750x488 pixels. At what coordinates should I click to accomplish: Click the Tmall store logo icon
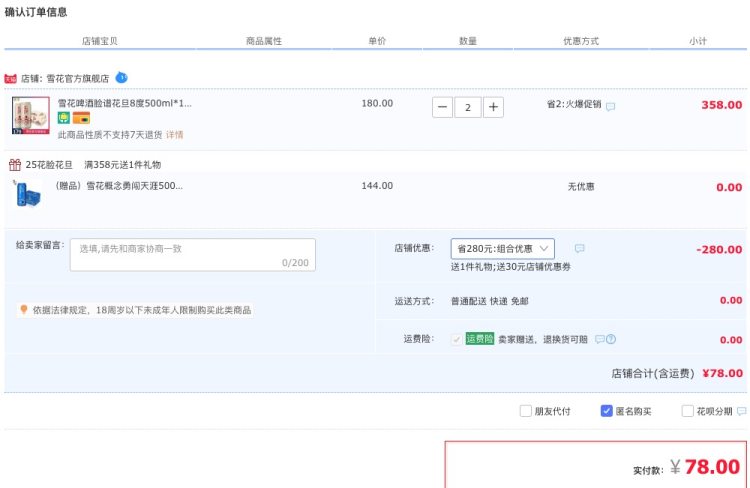pyautogui.click(x=11, y=78)
